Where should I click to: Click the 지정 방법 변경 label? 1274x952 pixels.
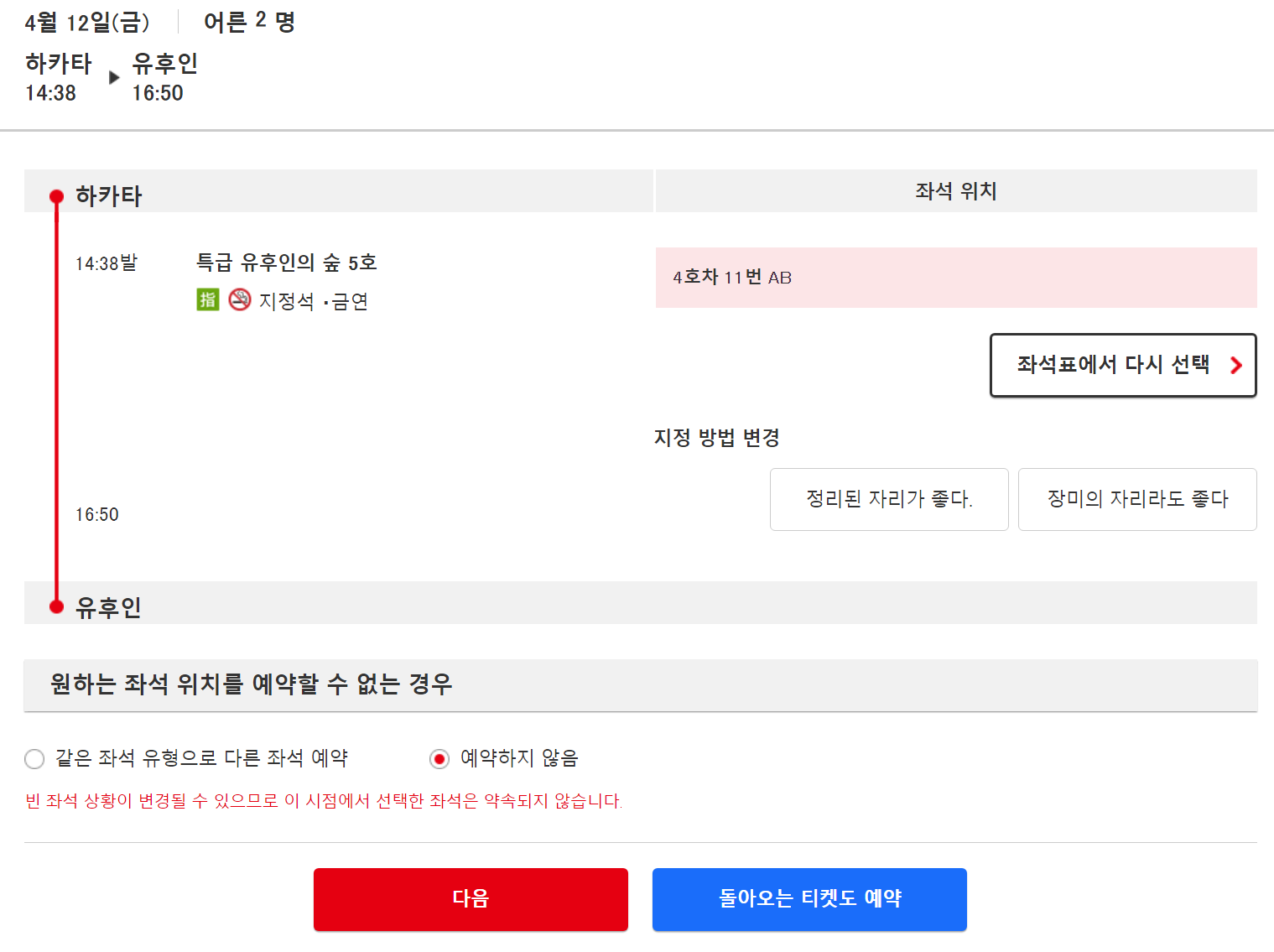(717, 438)
